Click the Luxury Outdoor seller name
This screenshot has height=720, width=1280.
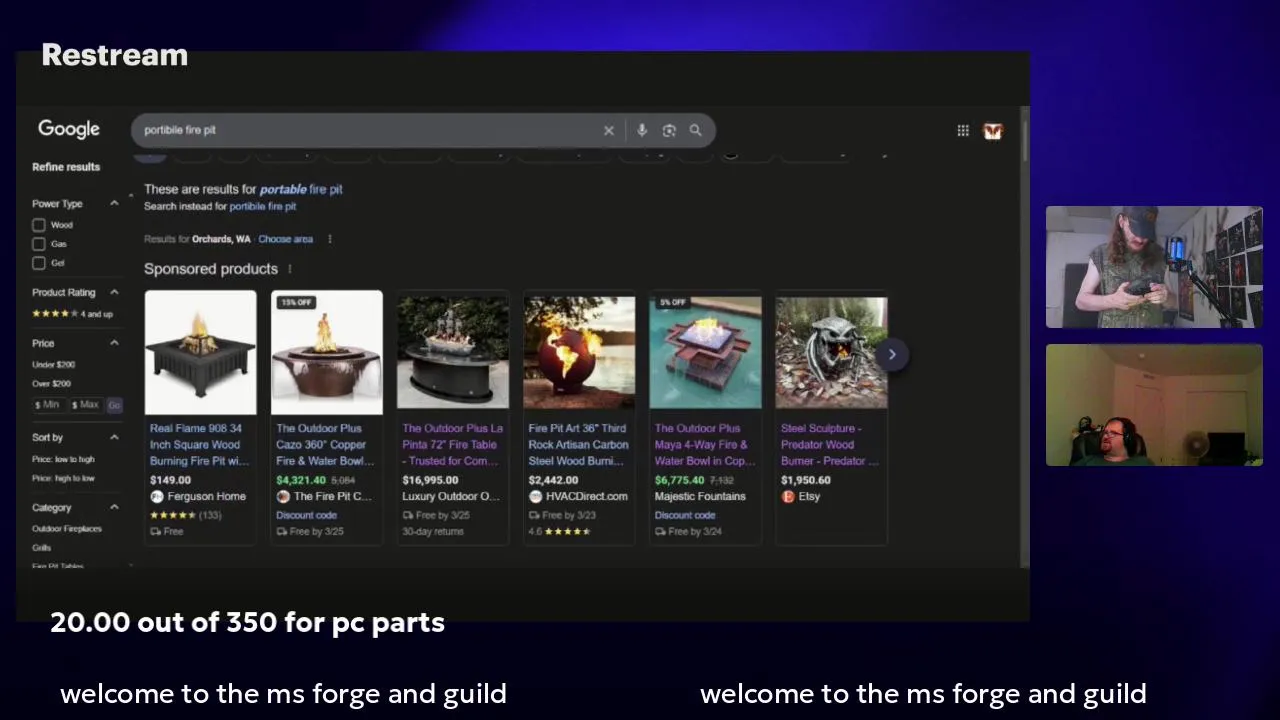coord(451,497)
